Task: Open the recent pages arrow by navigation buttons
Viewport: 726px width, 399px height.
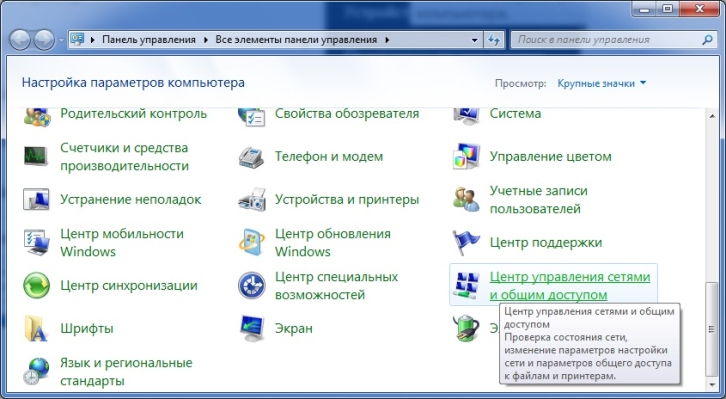Action: 61,41
